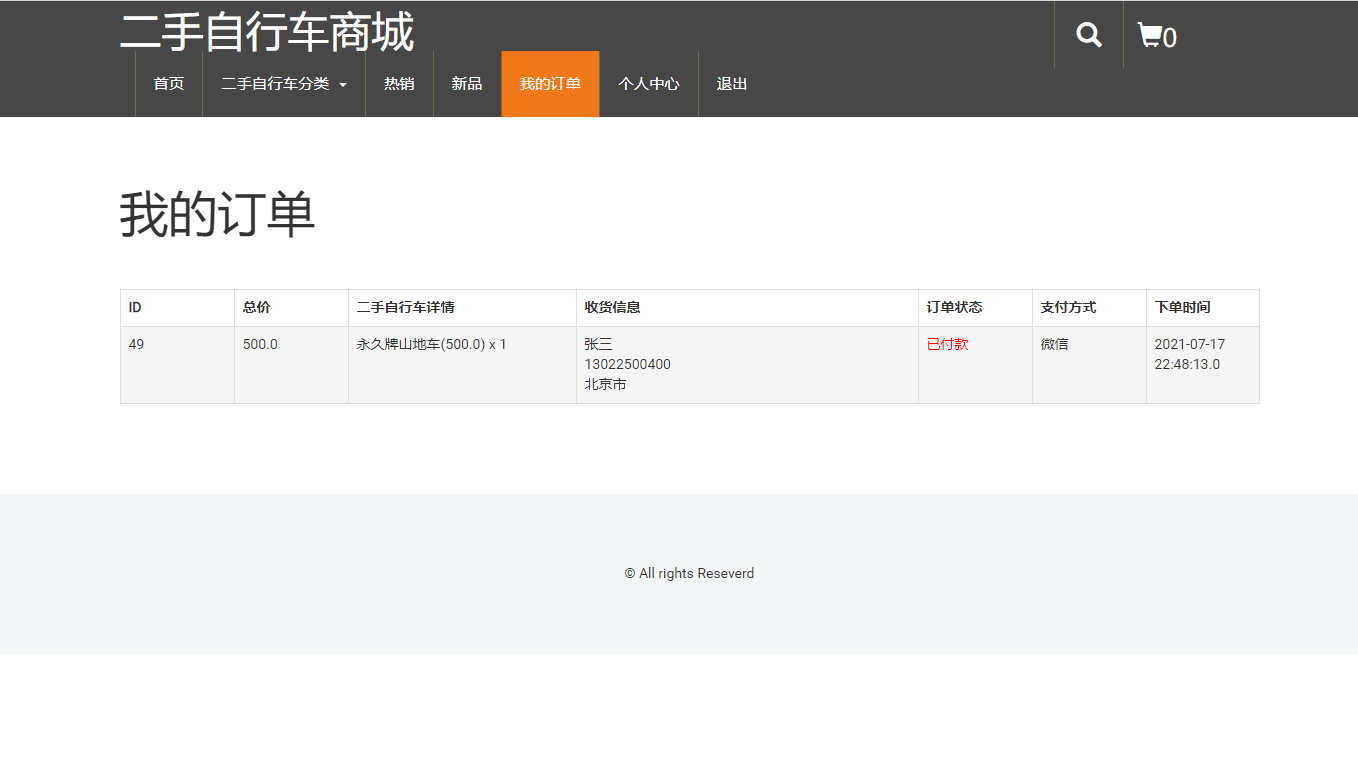
Task: Switch to the 热销 tab
Action: tap(399, 84)
